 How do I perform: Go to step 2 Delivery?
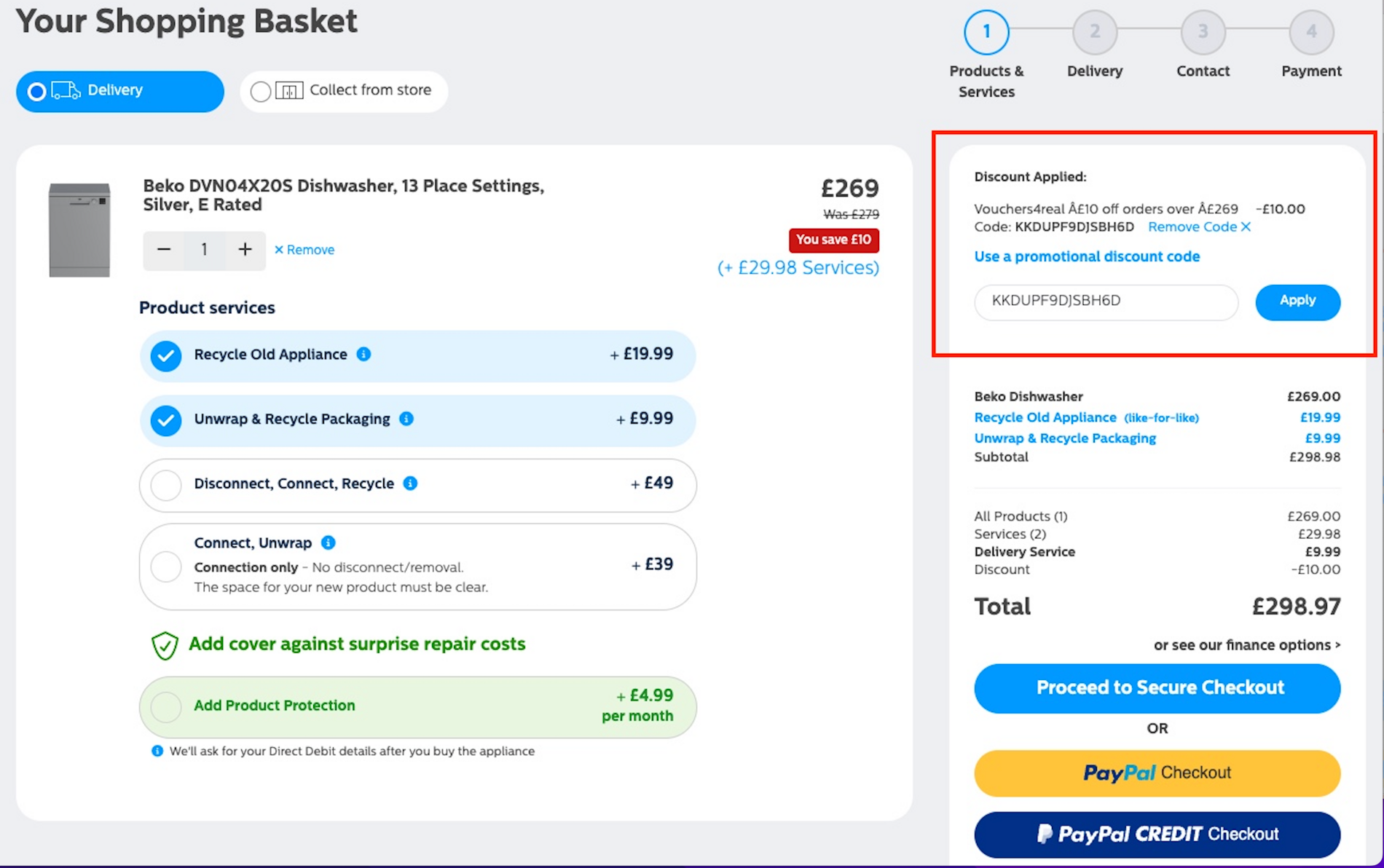click(x=1095, y=32)
